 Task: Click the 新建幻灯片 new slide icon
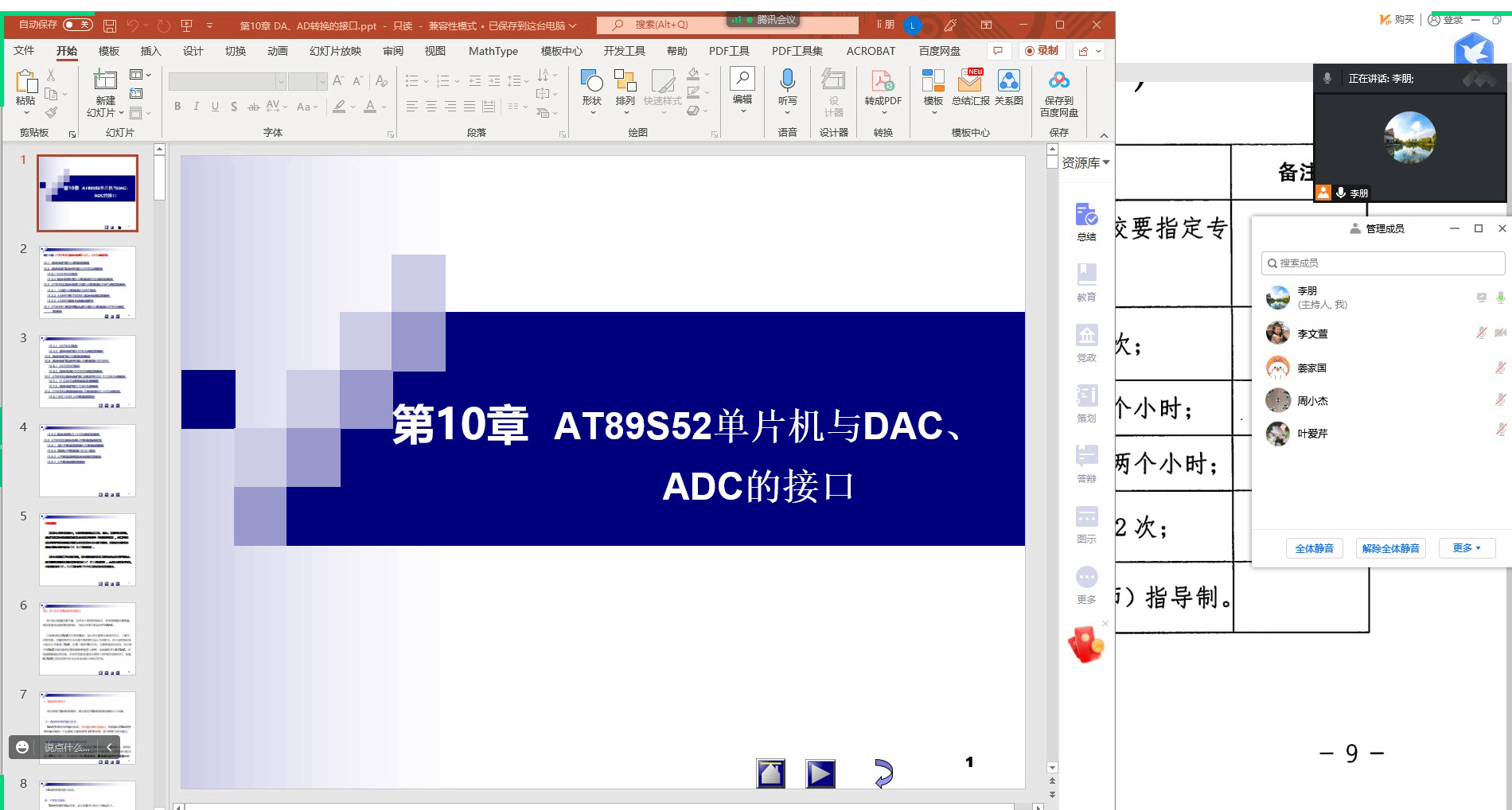105,81
